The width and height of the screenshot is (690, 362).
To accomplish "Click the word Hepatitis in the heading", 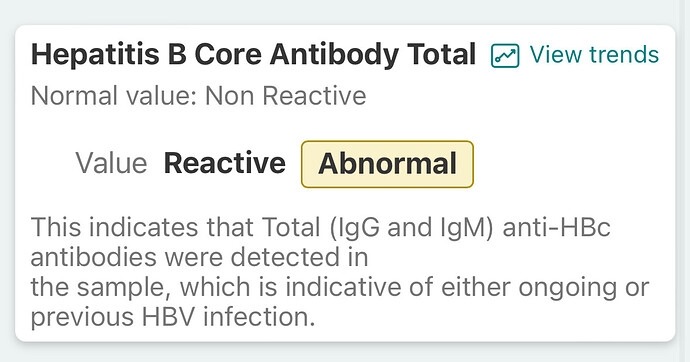I will coord(95,55).
